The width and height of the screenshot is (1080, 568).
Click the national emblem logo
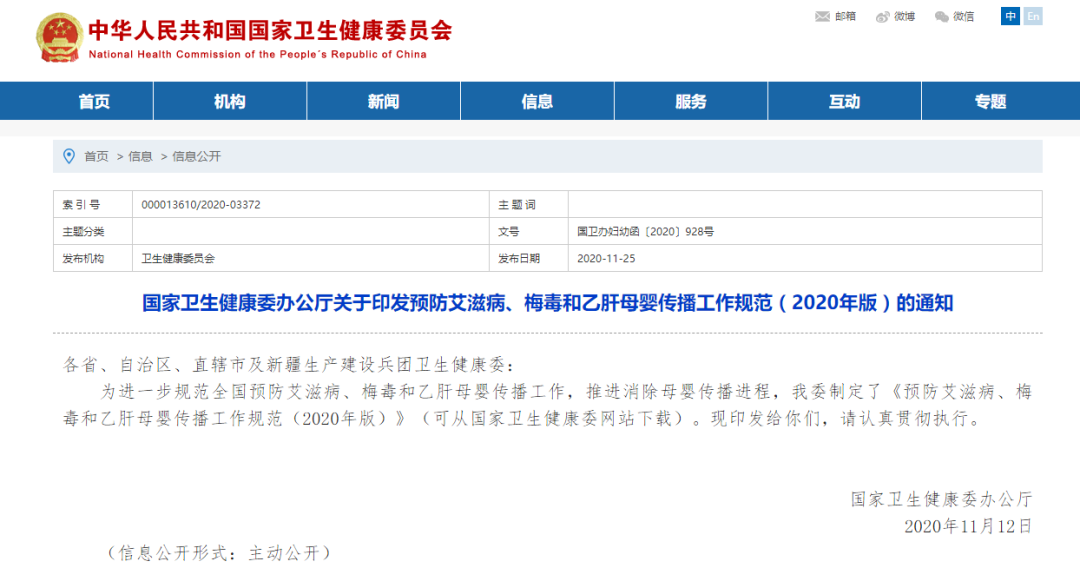coord(59,37)
